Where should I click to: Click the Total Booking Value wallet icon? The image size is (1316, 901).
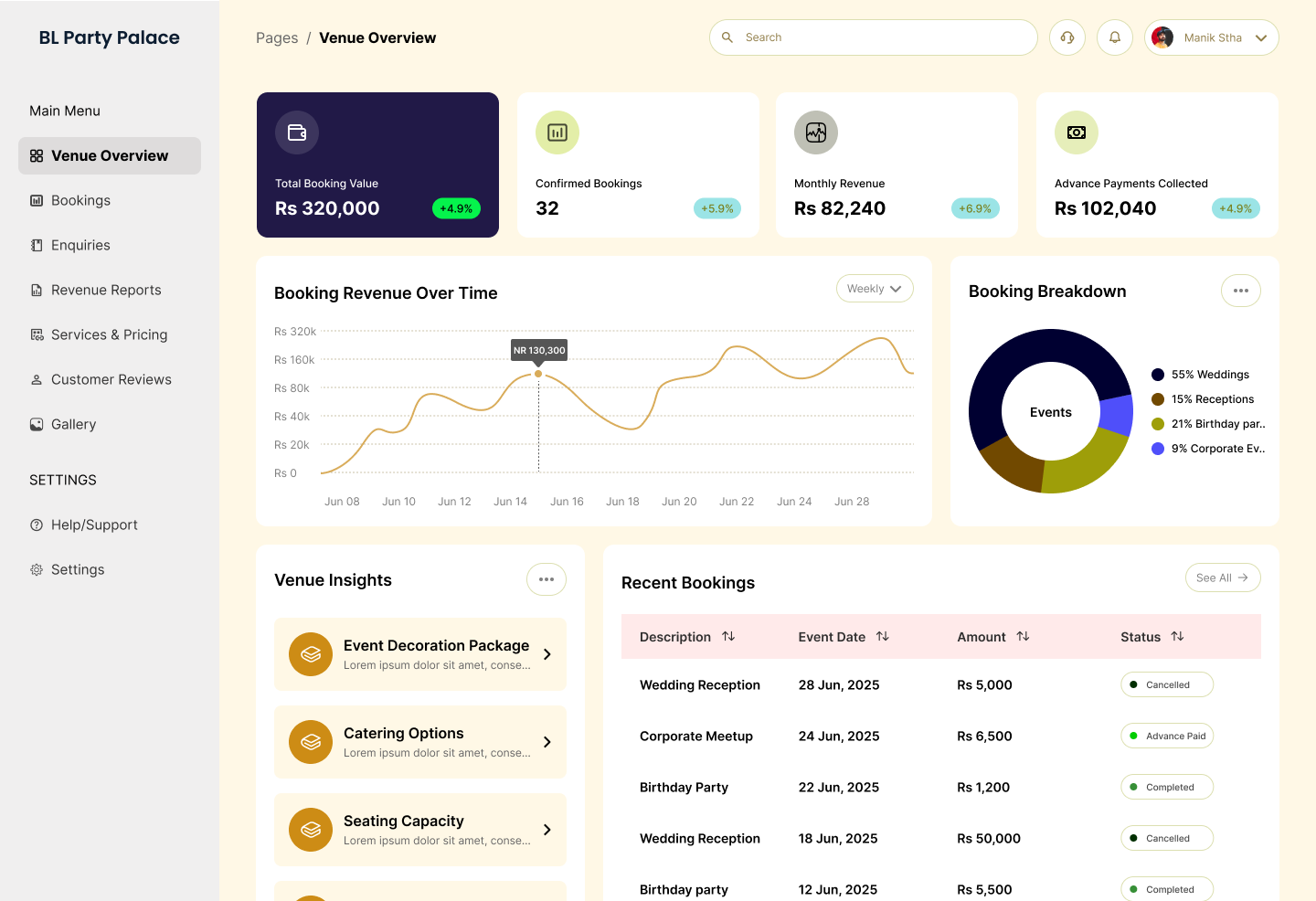tap(296, 132)
